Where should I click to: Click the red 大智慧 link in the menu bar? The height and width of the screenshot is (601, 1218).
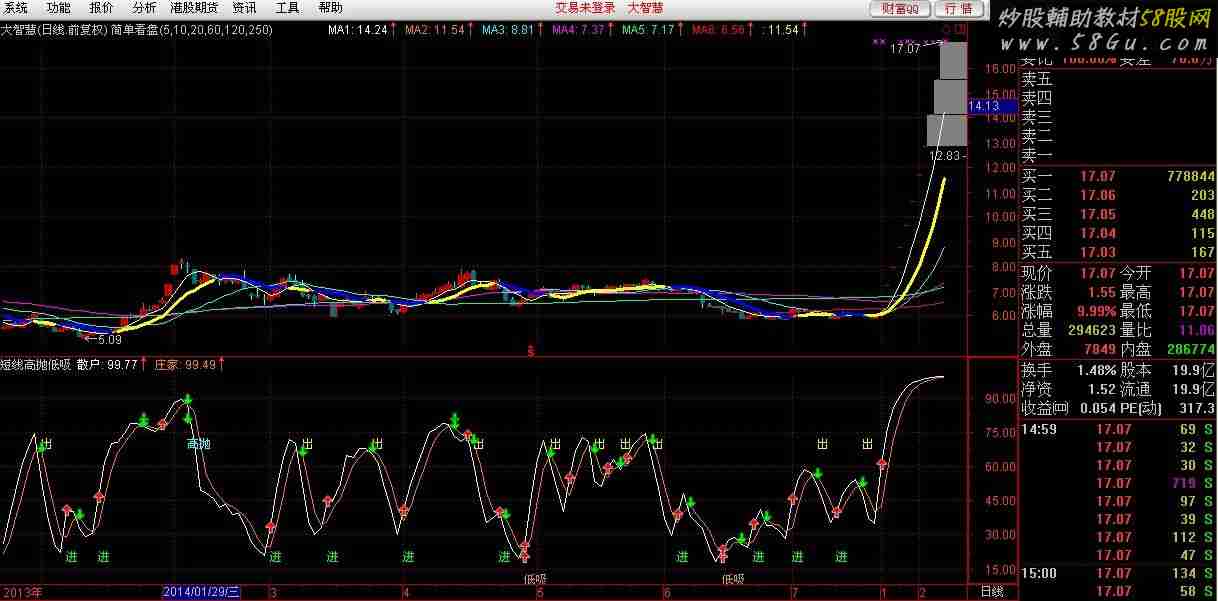tap(645, 8)
